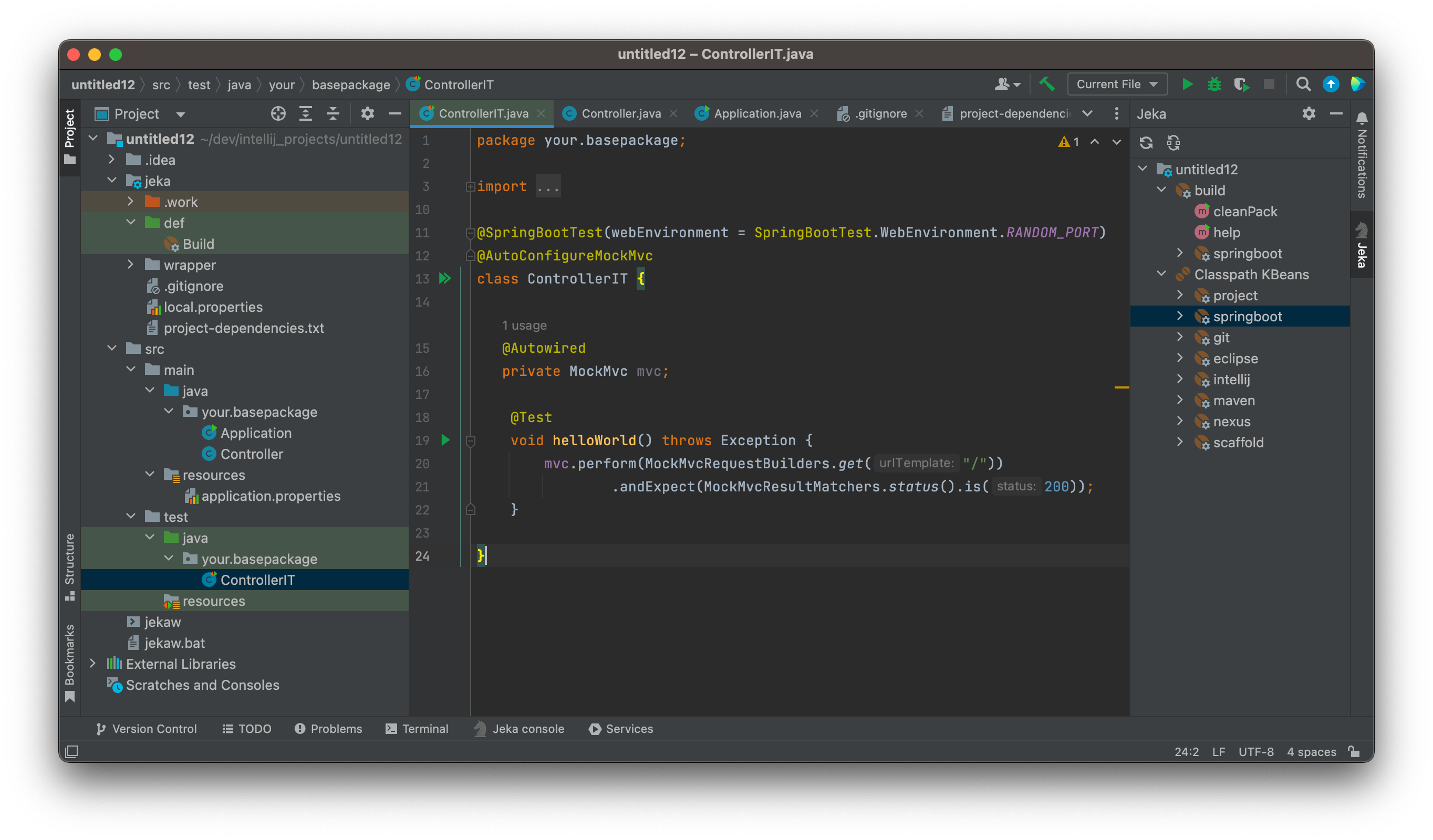Expand External Libraries node
1433x840 pixels.
coord(92,664)
